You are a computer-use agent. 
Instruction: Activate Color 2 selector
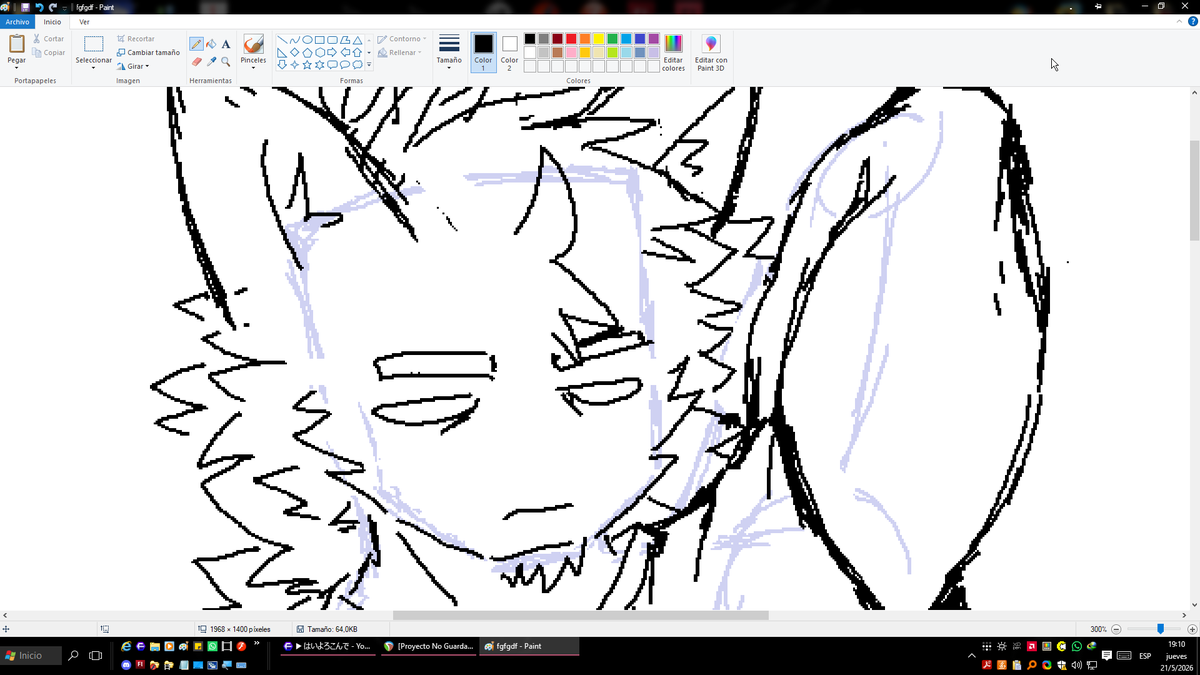coord(509,52)
